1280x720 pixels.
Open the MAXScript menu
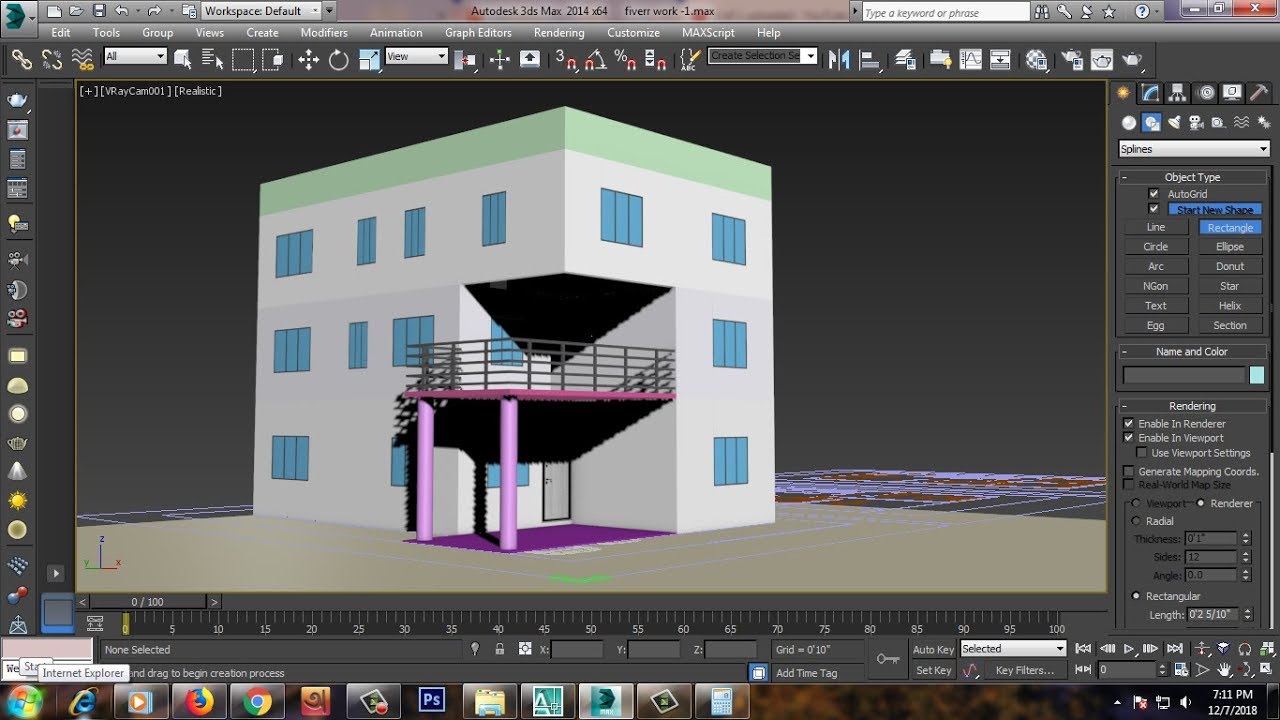point(709,32)
